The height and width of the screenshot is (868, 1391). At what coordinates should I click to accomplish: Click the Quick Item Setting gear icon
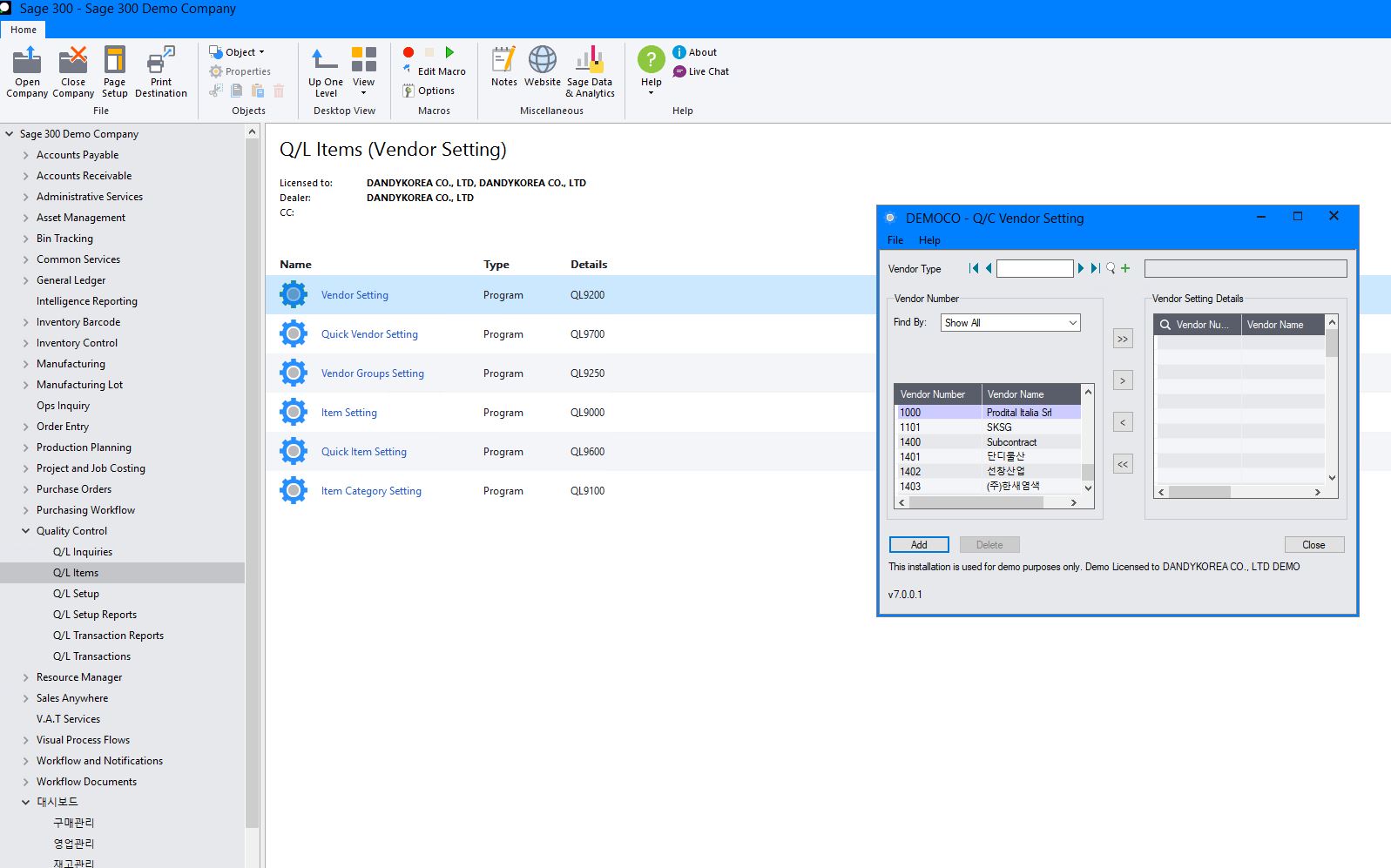294,451
